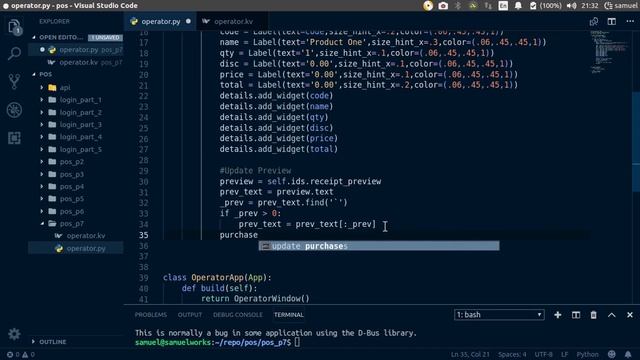Open operator.kv under pos_p7 folder

pos(86,236)
